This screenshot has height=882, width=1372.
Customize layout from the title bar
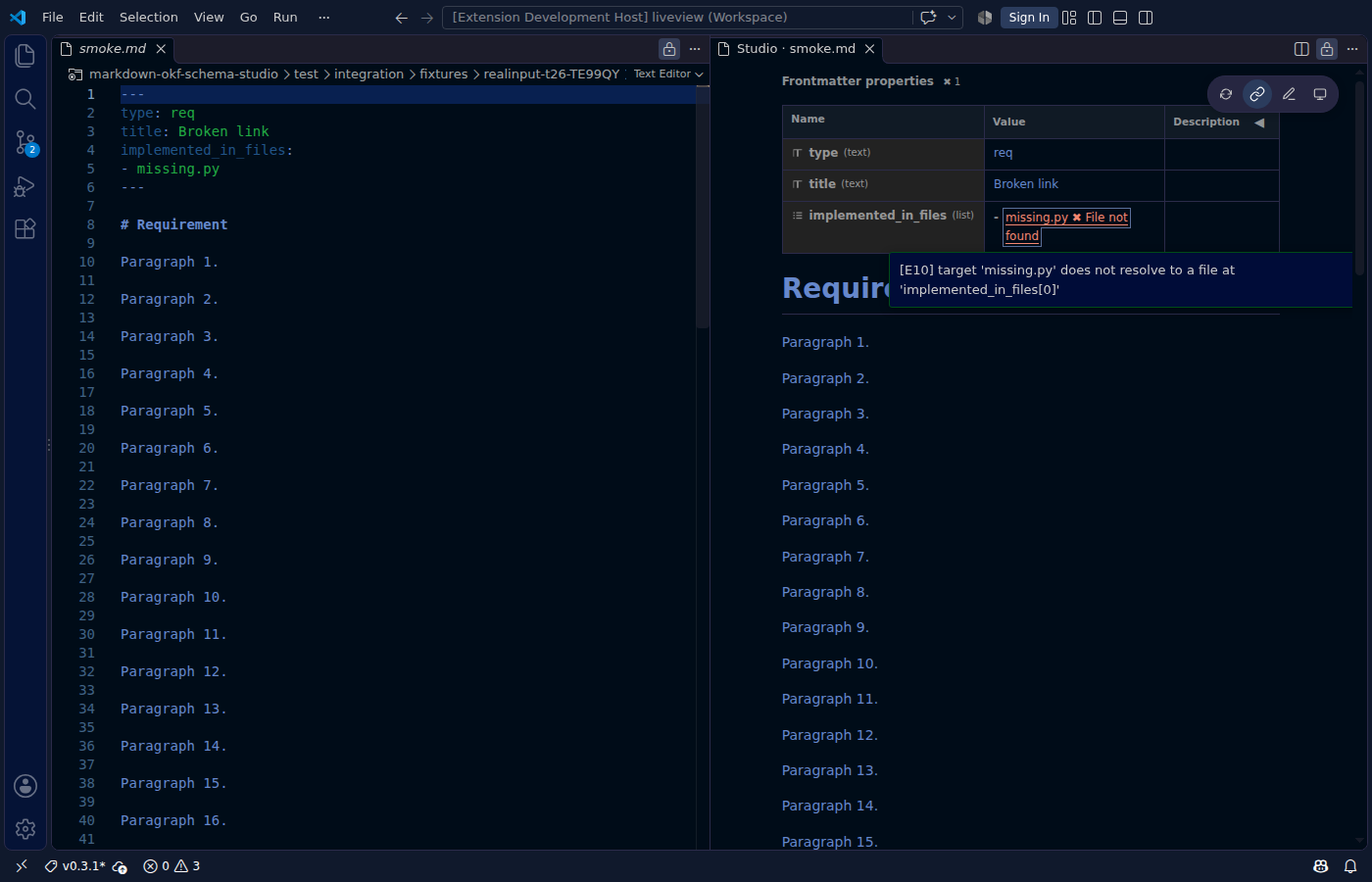tap(1069, 18)
